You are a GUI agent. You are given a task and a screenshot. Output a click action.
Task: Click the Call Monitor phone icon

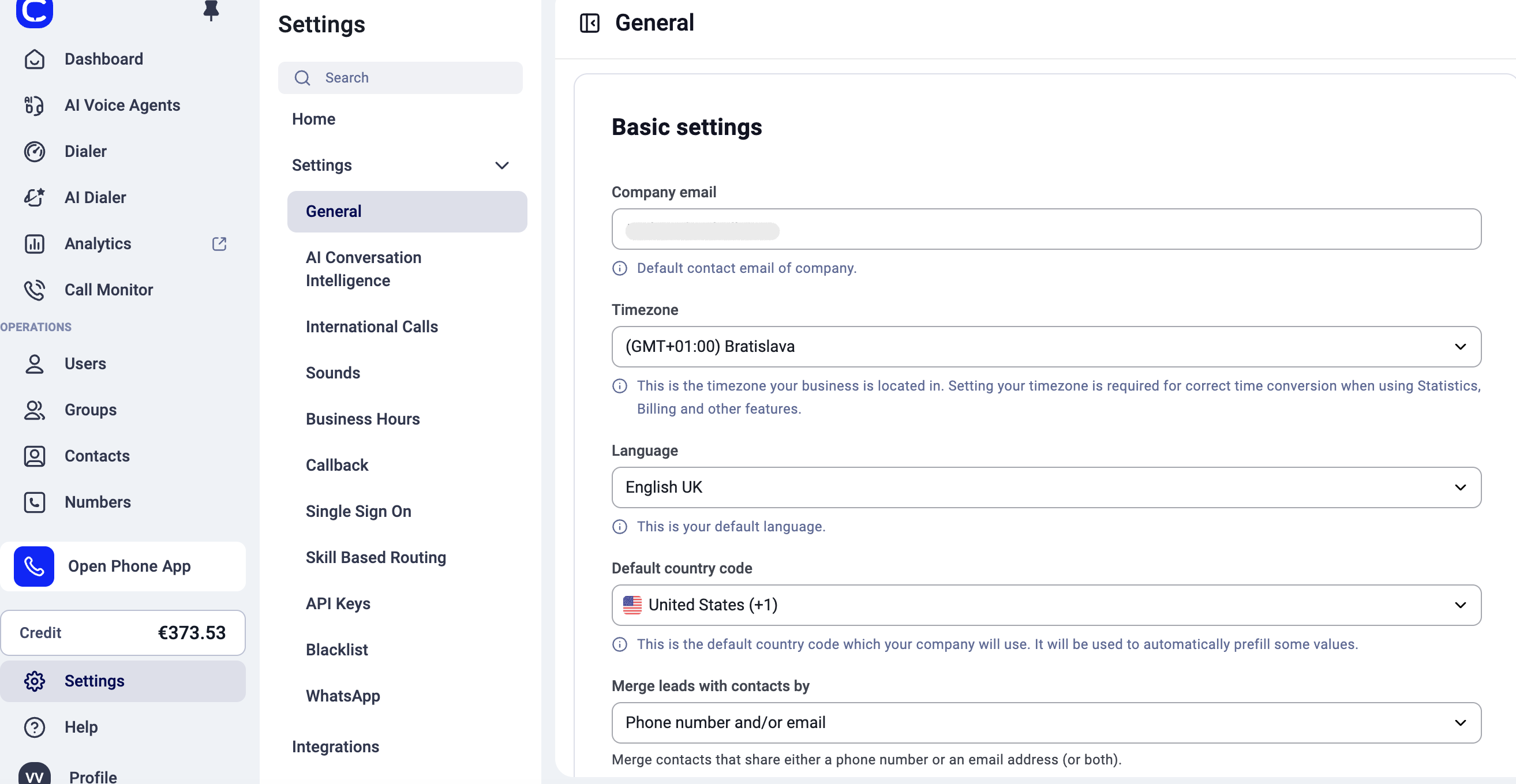tap(34, 290)
